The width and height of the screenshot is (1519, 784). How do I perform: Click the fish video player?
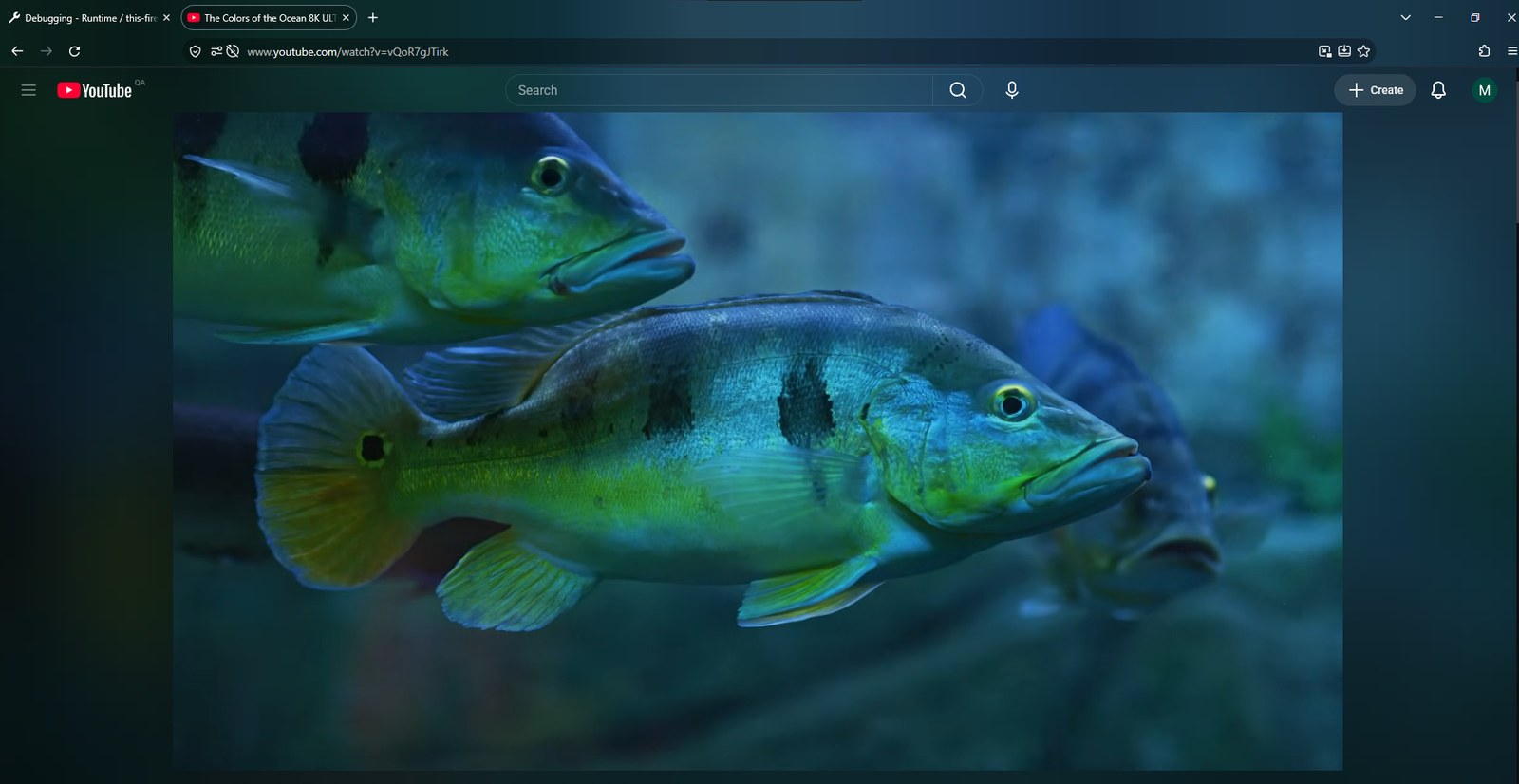coord(758,440)
